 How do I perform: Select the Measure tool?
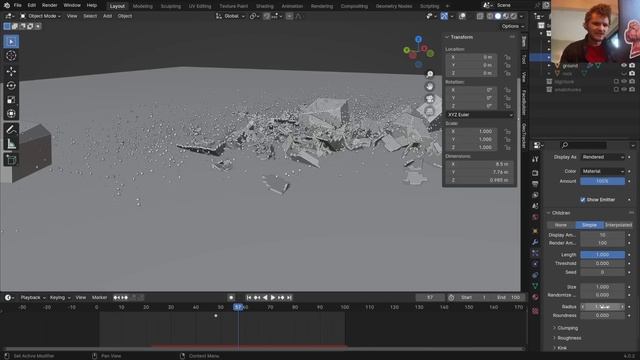click(x=11, y=144)
